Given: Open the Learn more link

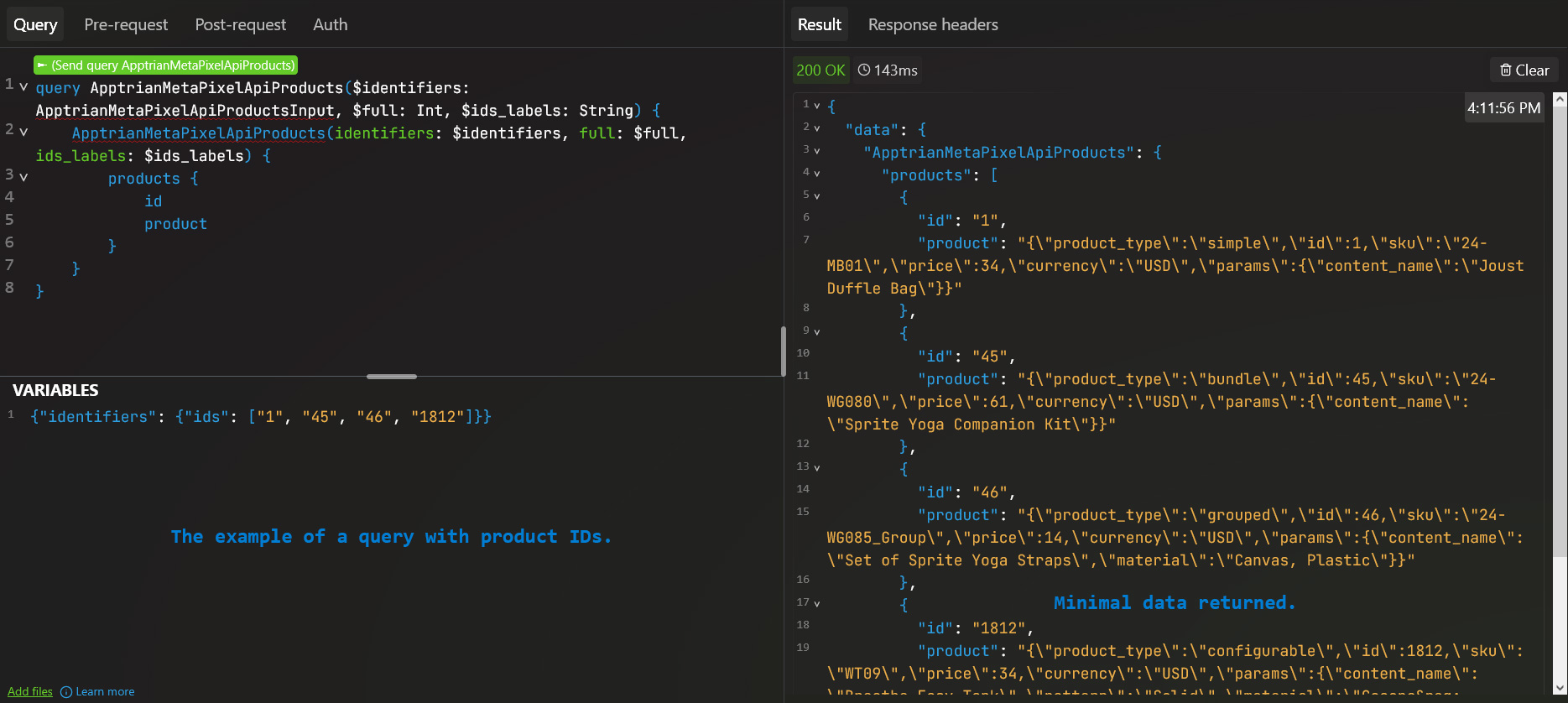Looking at the screenshot, I should click(x=105, y=692).
